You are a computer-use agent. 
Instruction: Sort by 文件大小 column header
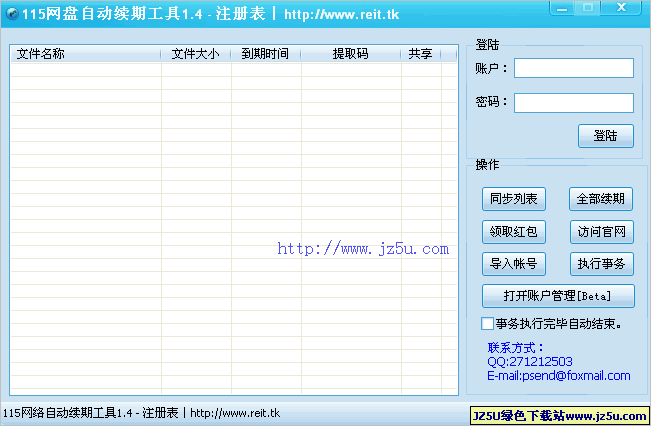pyautogui.click(x=196, y=54)
